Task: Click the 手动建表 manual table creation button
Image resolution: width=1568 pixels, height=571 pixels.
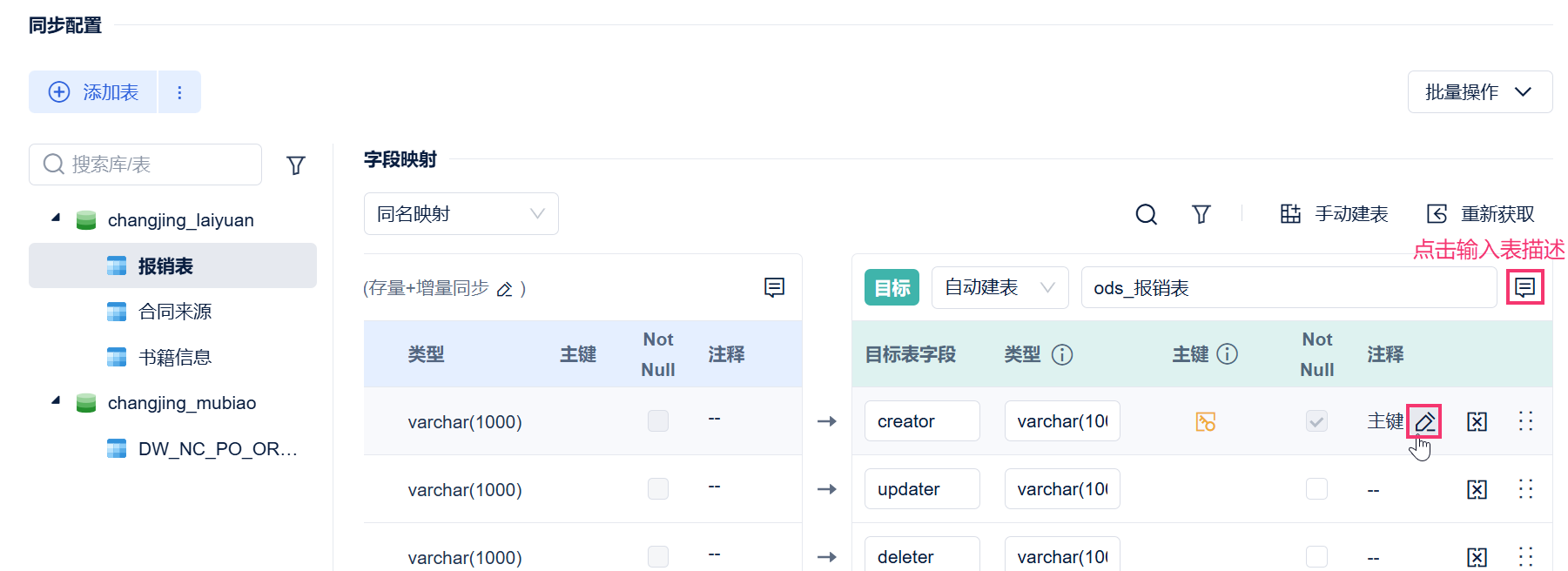Action: click(x=1334, y=214)
